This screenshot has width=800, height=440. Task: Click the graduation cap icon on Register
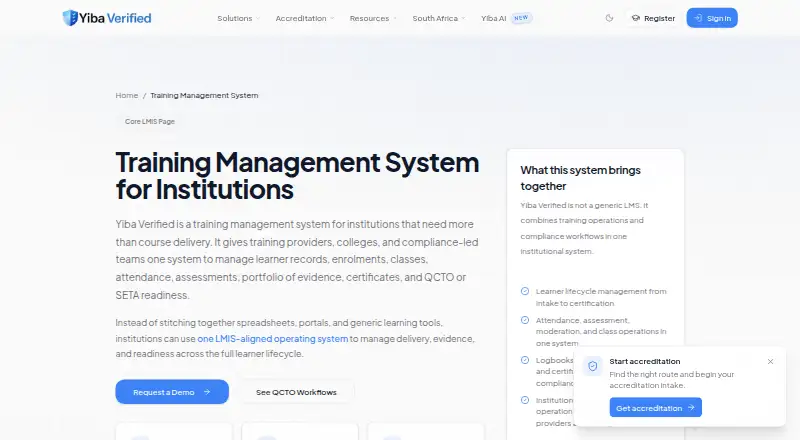[636, 18]
